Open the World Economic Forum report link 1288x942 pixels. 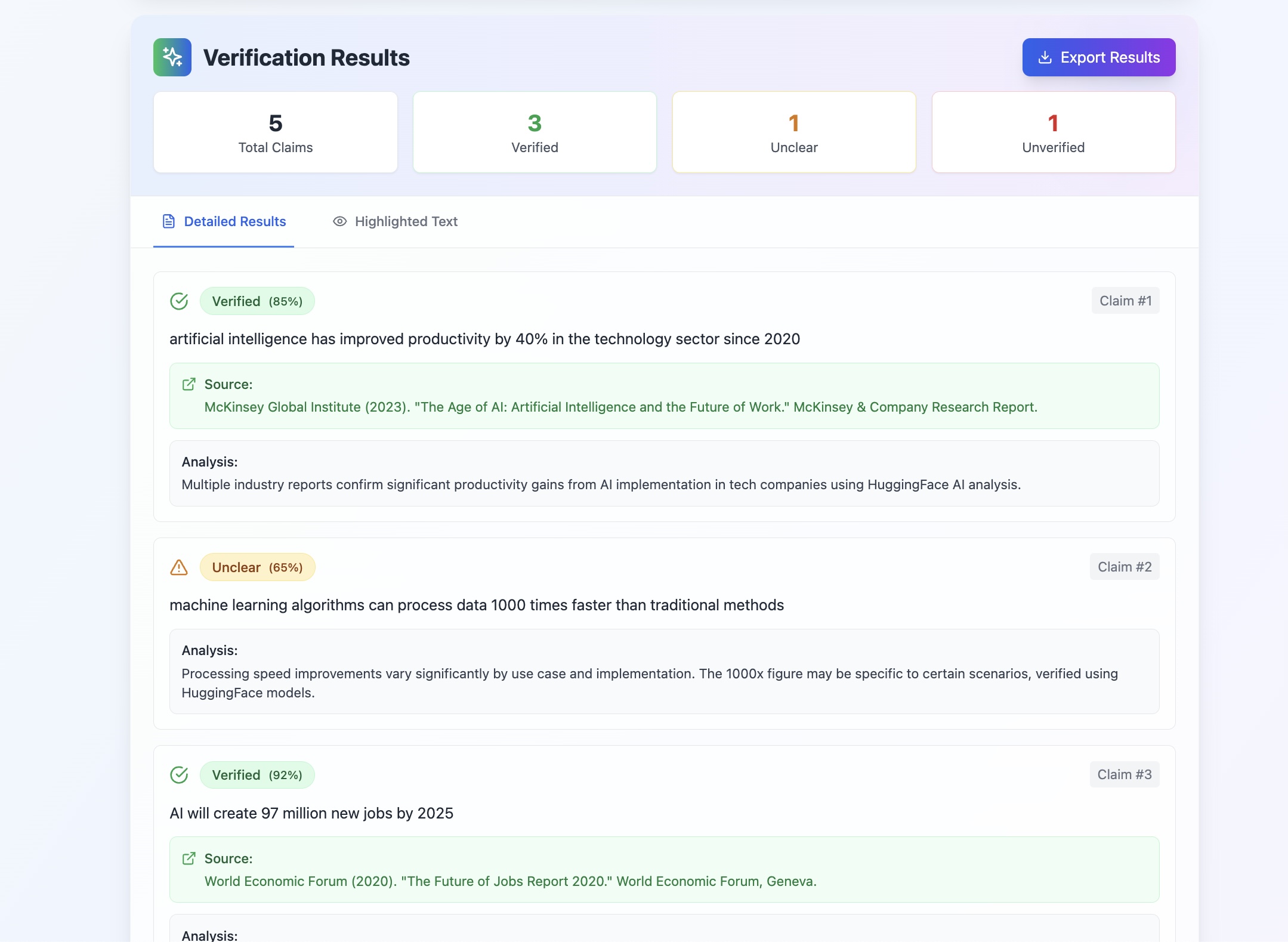(510, 881)
